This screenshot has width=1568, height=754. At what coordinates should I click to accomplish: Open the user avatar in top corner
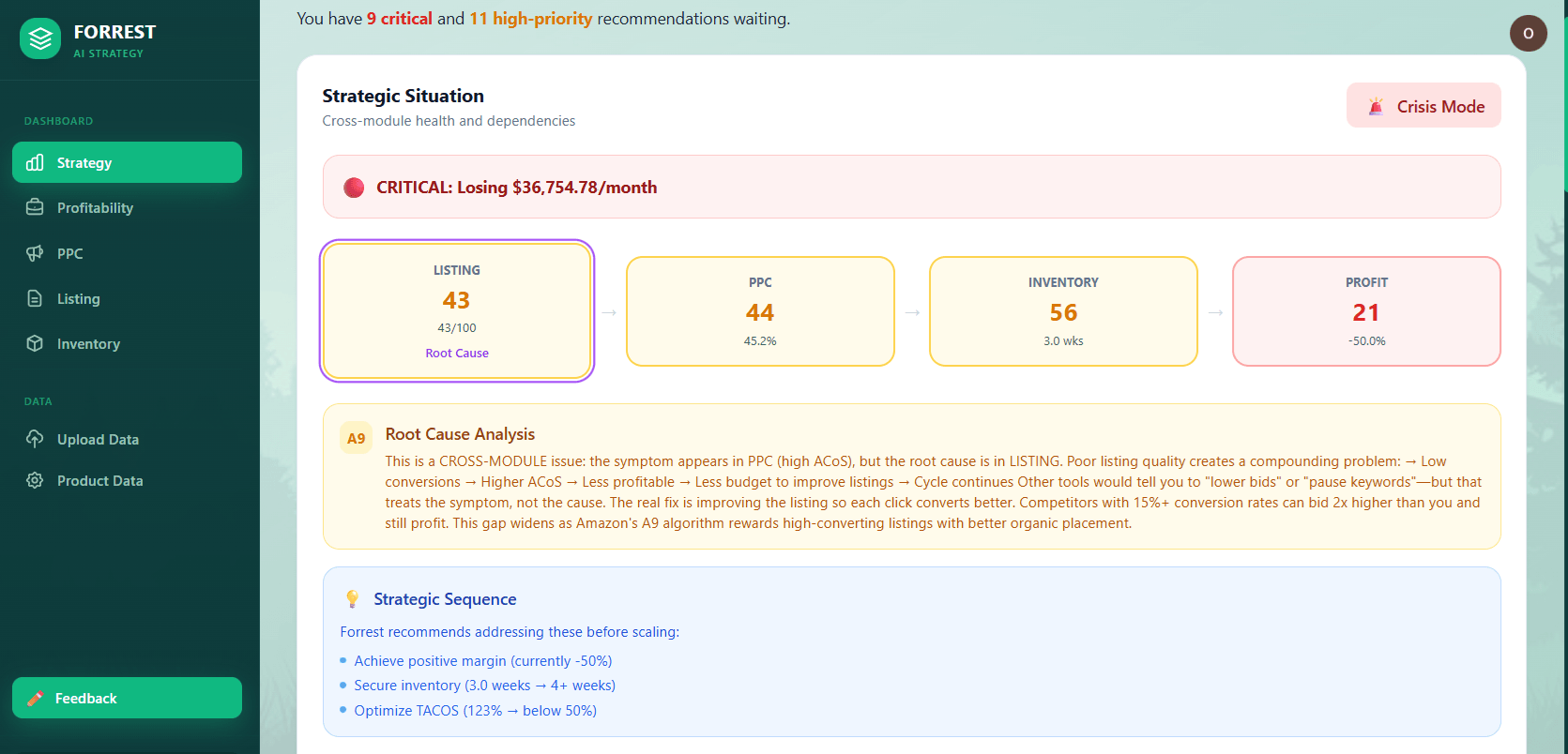pyautogui.click(x=1528, y=34)
